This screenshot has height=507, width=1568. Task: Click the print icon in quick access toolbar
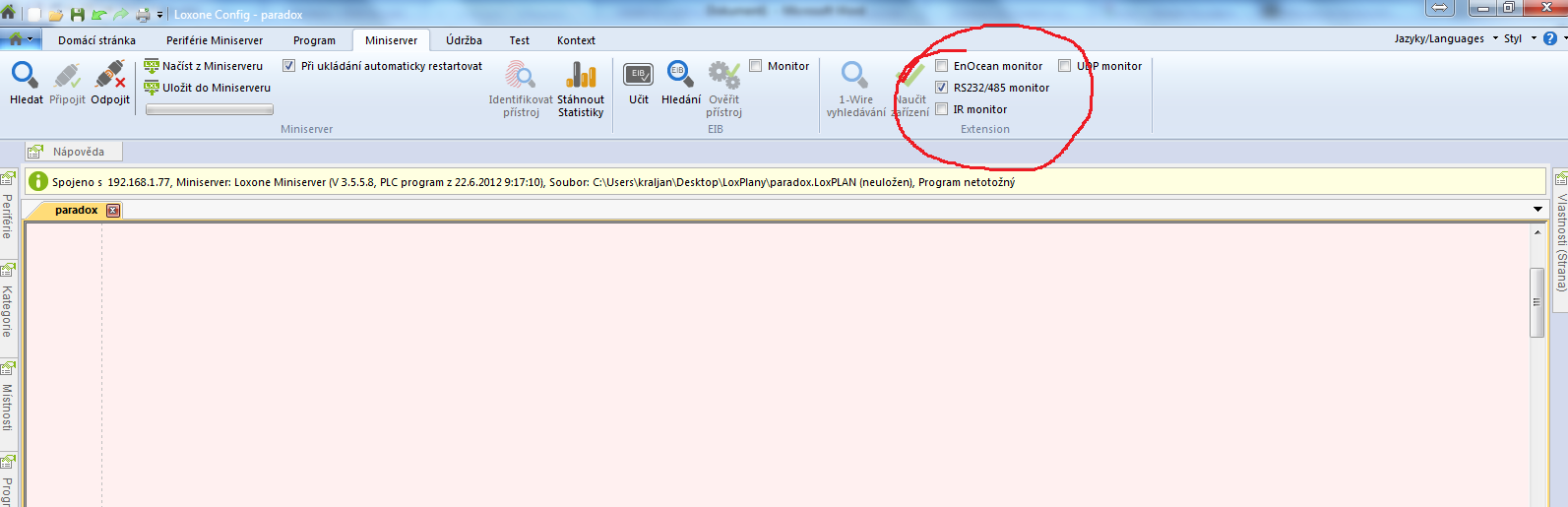[143, 15]
